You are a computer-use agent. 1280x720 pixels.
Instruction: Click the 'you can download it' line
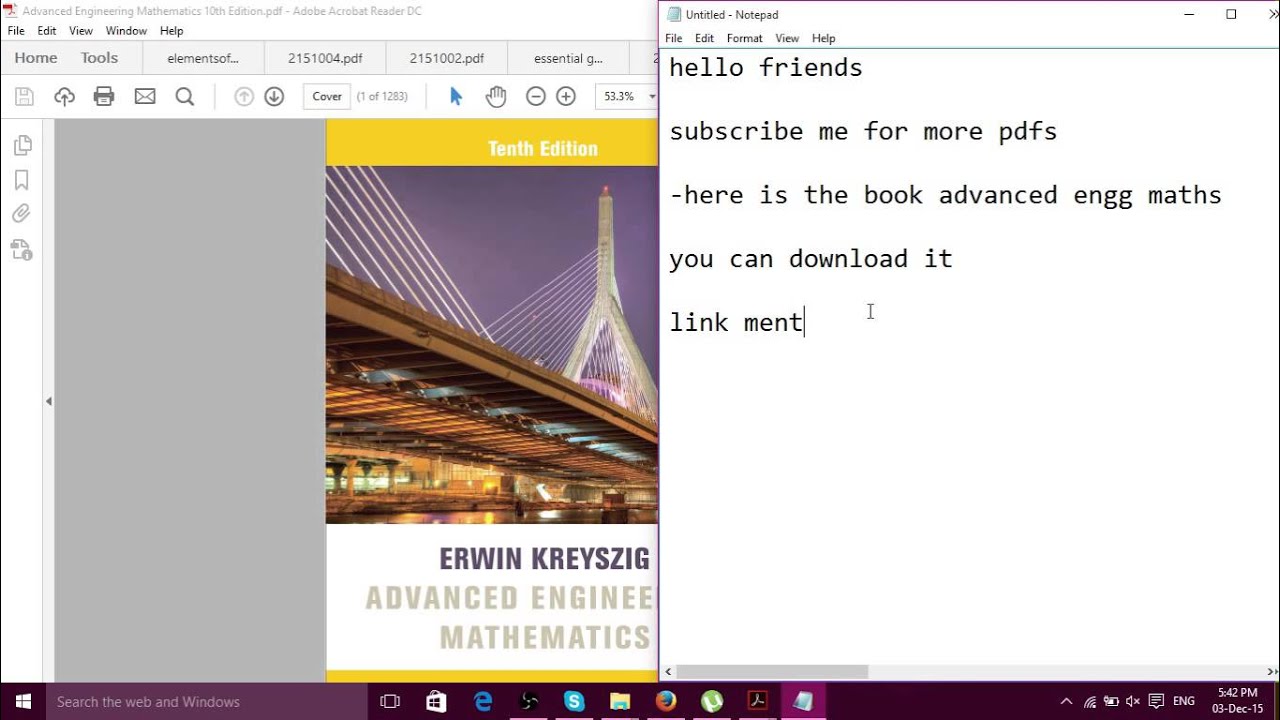(811, 259)
